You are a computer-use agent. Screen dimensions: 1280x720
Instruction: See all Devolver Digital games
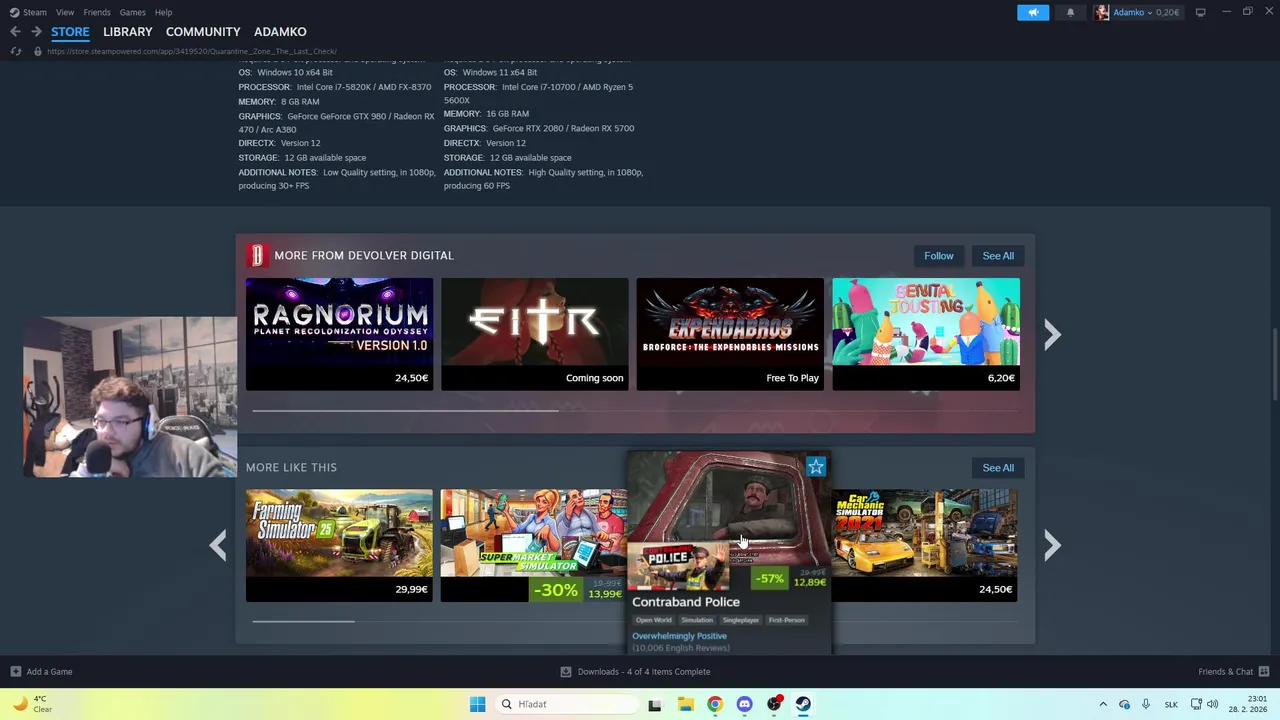(998, 256)
